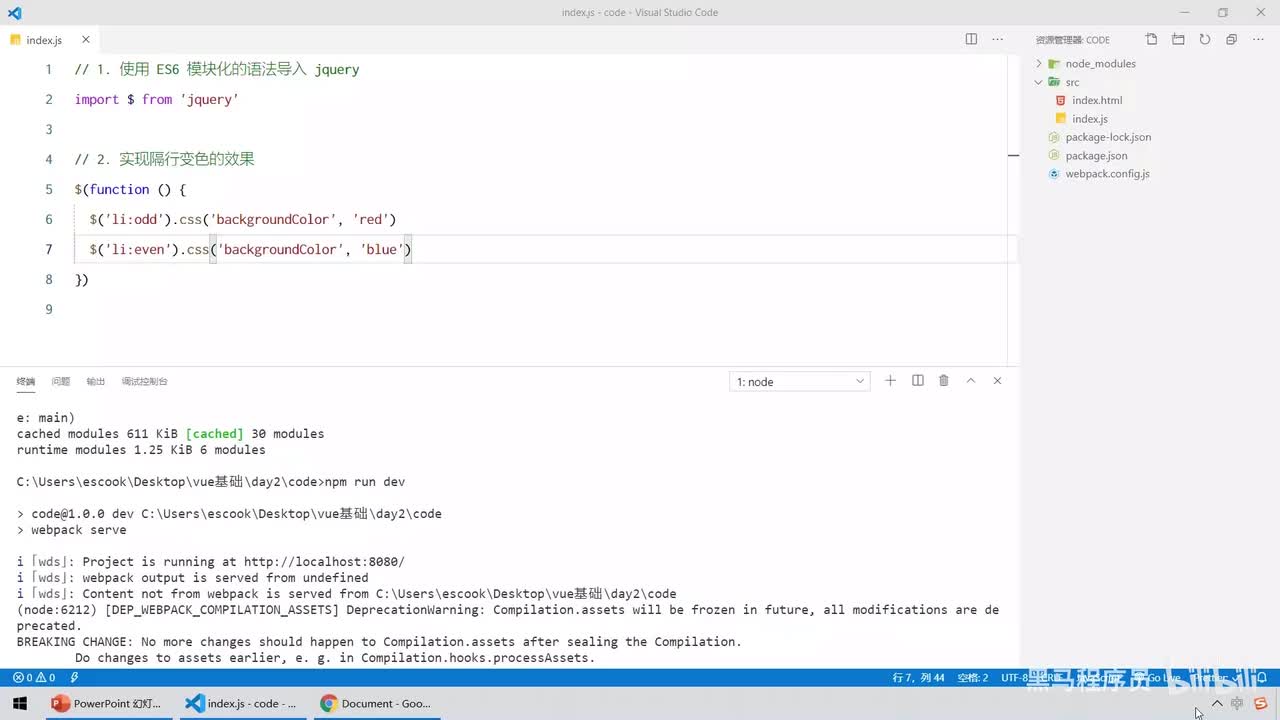Screen dimensions: 1280x720
Task: Click the VS Code index.js taskbar button
Action: click(x=241, y=703)
